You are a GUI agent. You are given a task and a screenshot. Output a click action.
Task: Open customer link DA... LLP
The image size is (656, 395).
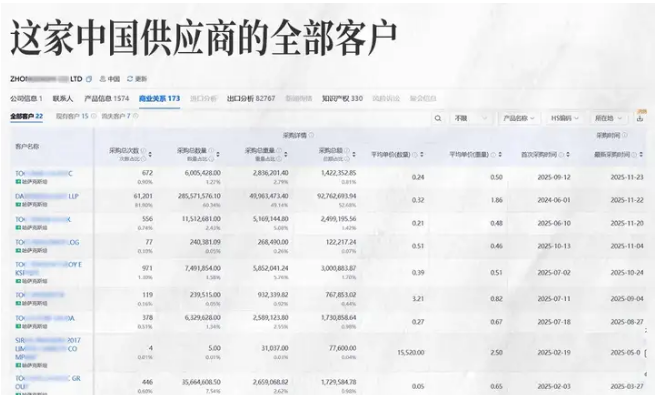click(x=47, y=196)
